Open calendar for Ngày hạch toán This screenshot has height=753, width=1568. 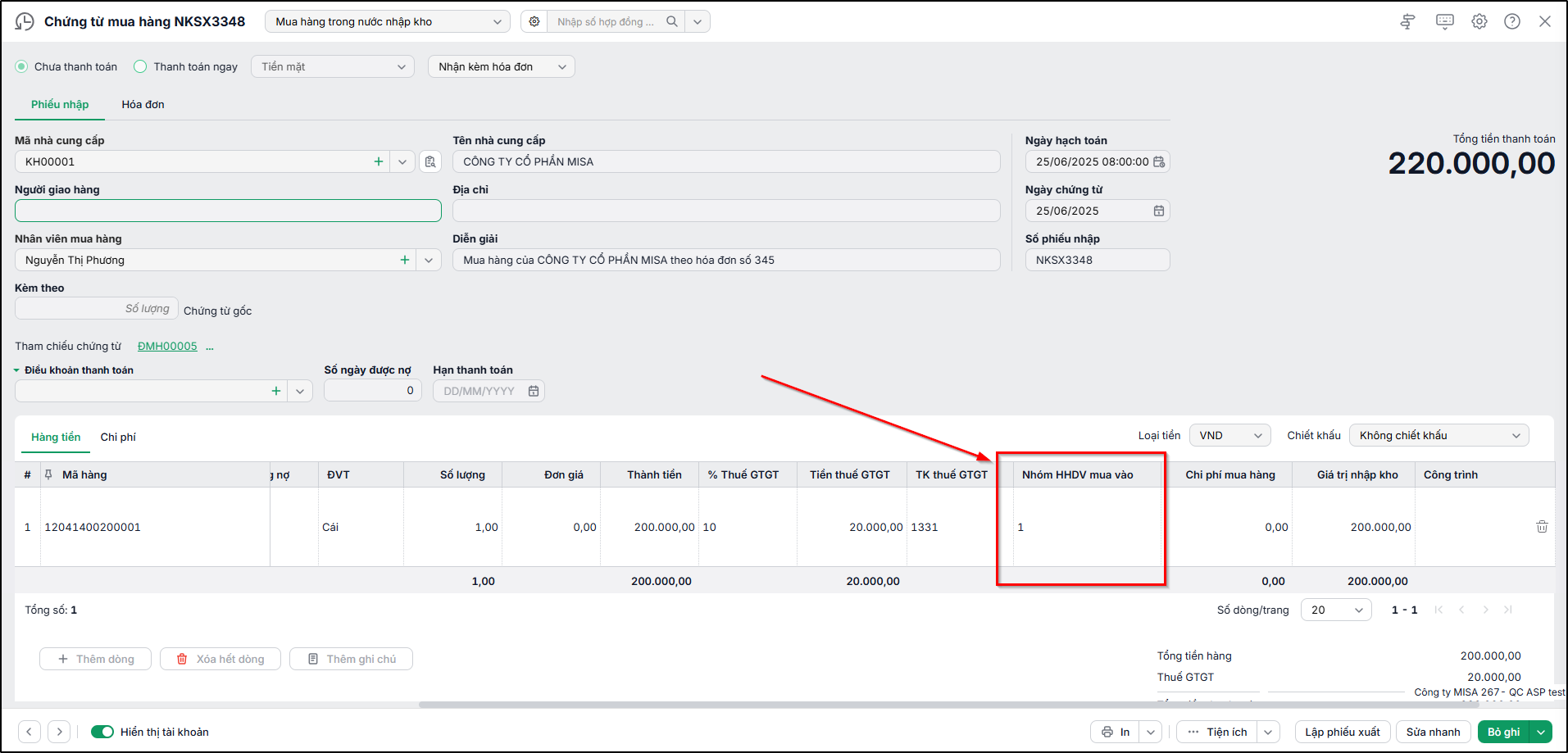[1159, 161]
